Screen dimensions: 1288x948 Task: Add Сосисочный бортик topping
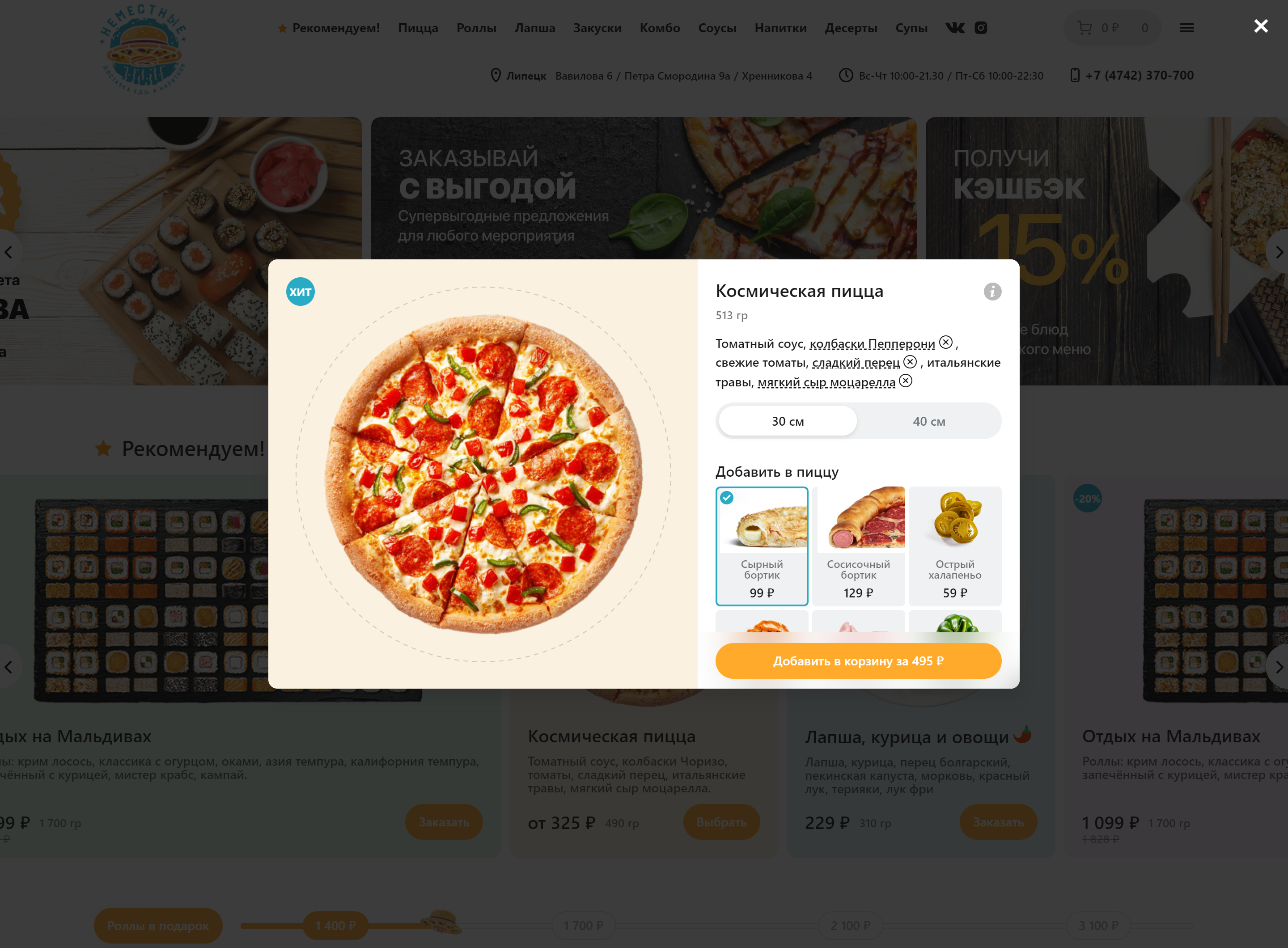[x=858, y=546]
